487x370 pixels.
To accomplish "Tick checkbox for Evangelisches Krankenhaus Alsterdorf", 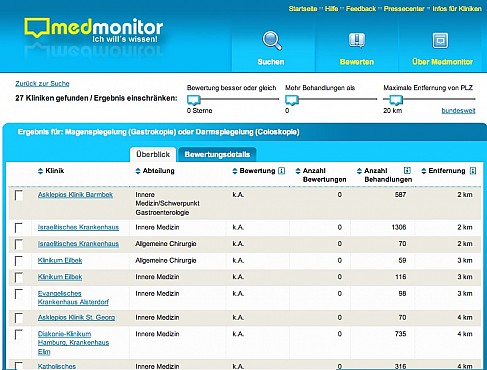I will point(19,294).
